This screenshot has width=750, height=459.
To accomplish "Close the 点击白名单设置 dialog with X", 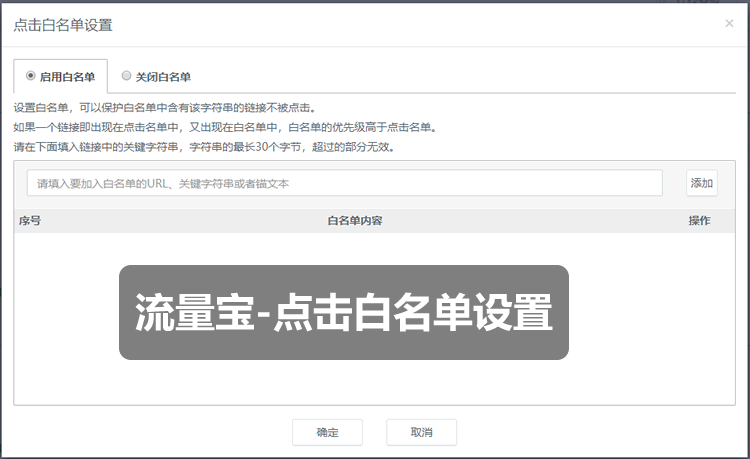I will (x=729, y=23).
